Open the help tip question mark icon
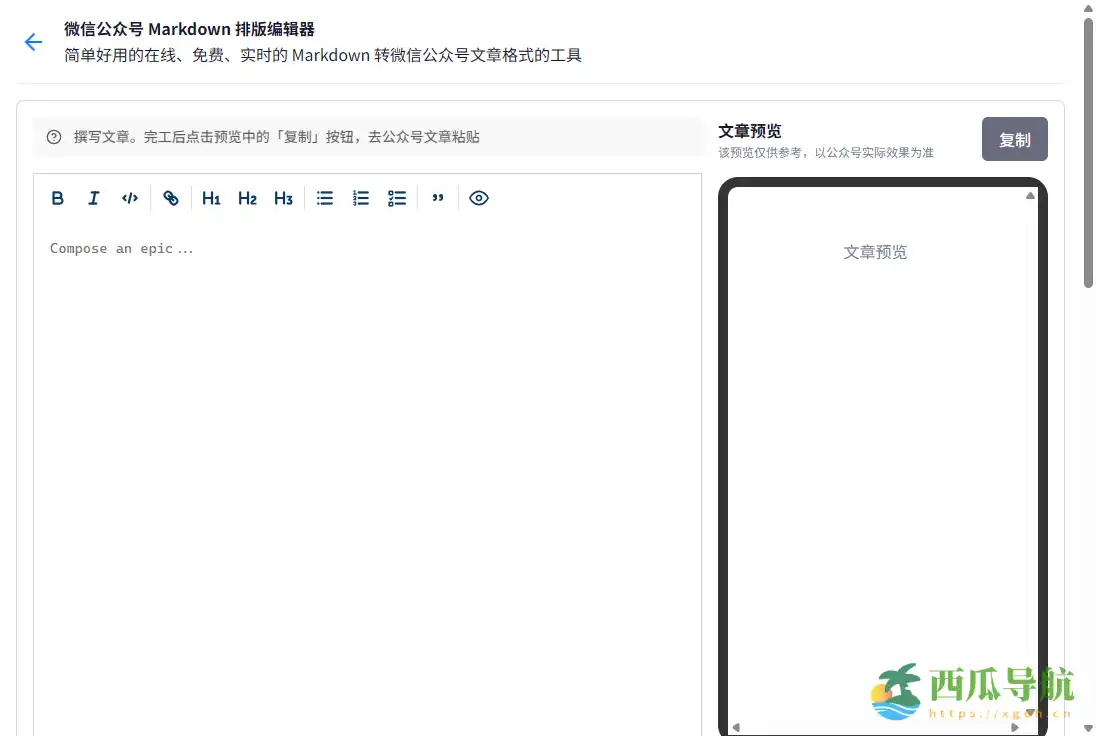Viewport: 1096px width, 736px height. click(x=53, y=136)
